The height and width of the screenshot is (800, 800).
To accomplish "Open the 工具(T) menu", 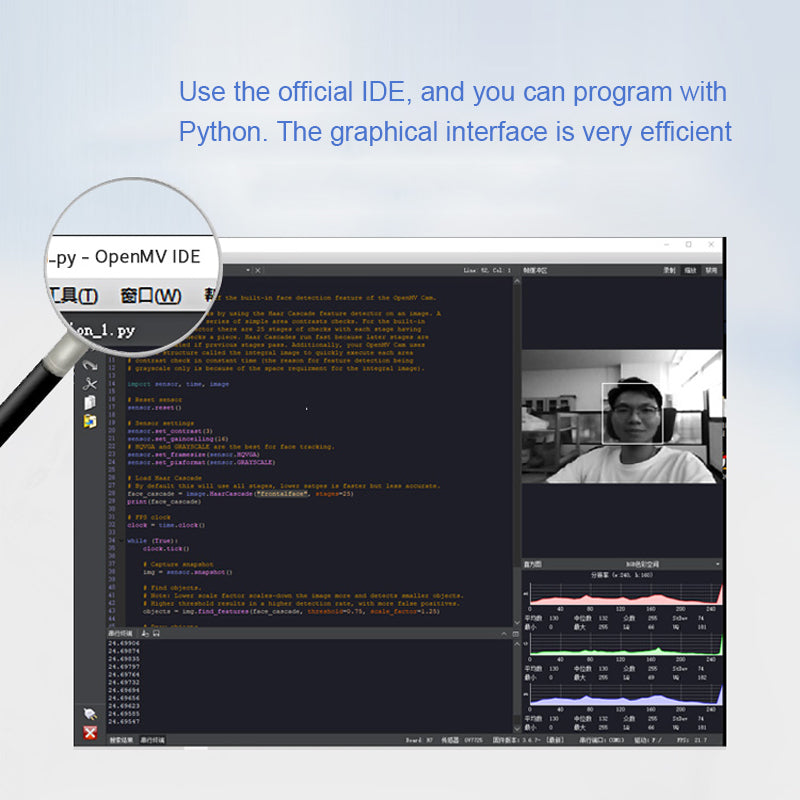I will 73,296.
